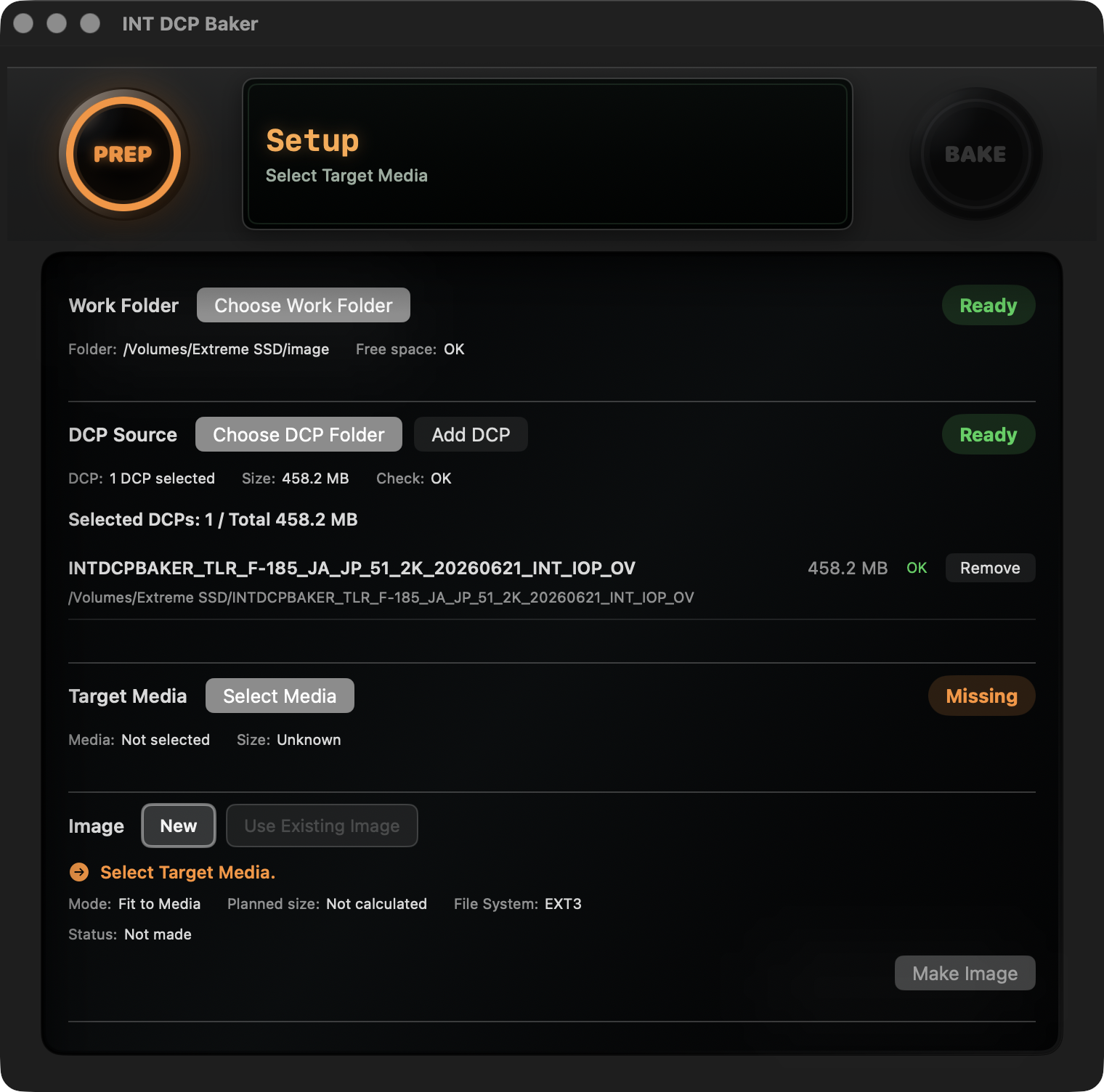Click the DCP Source Ready status badge
This screenshot has height=1092, width=1104.
(x=989, y=434)
